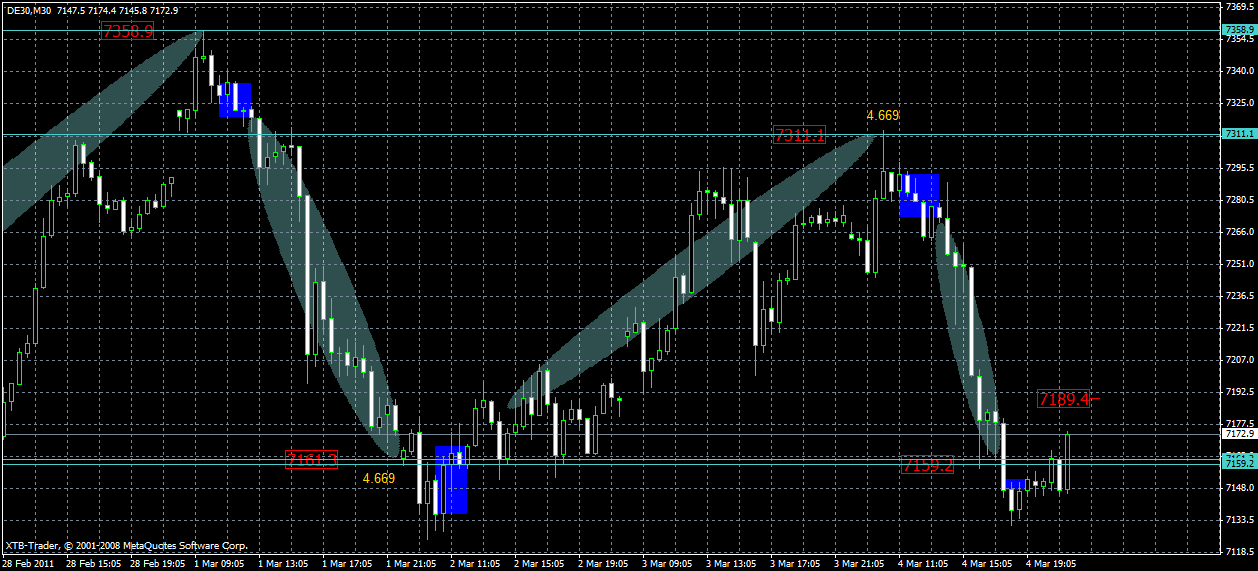Click 7192.5 on the price scale
This screenshot has height=571, width=1258.
1238,391
